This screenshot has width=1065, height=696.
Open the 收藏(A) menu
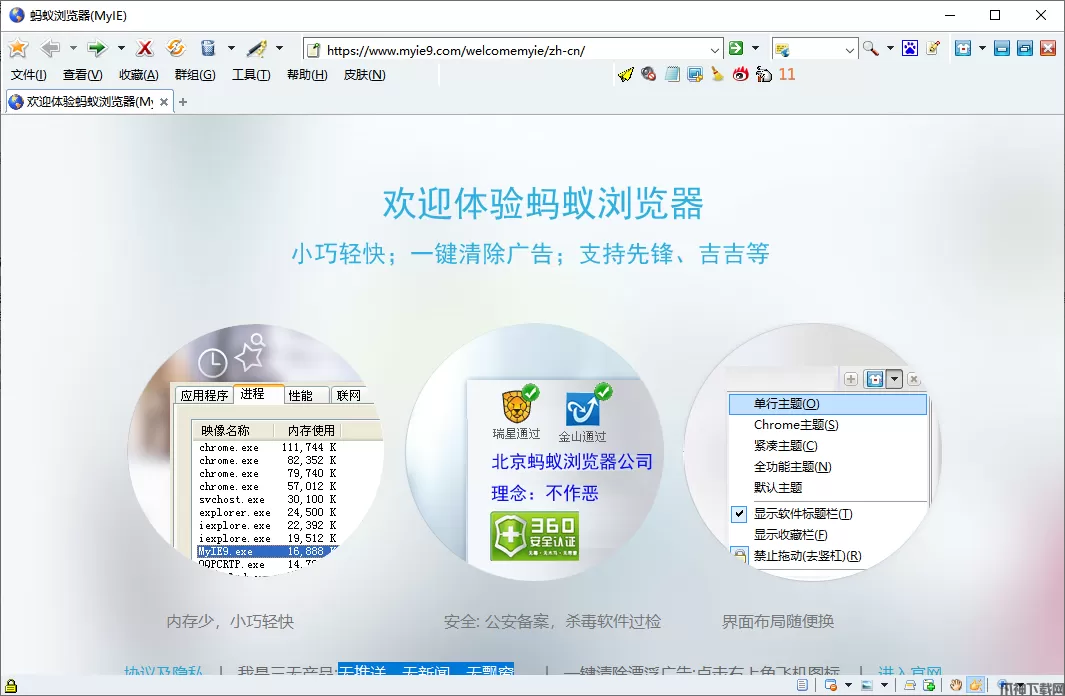click(x=139, y=75)
